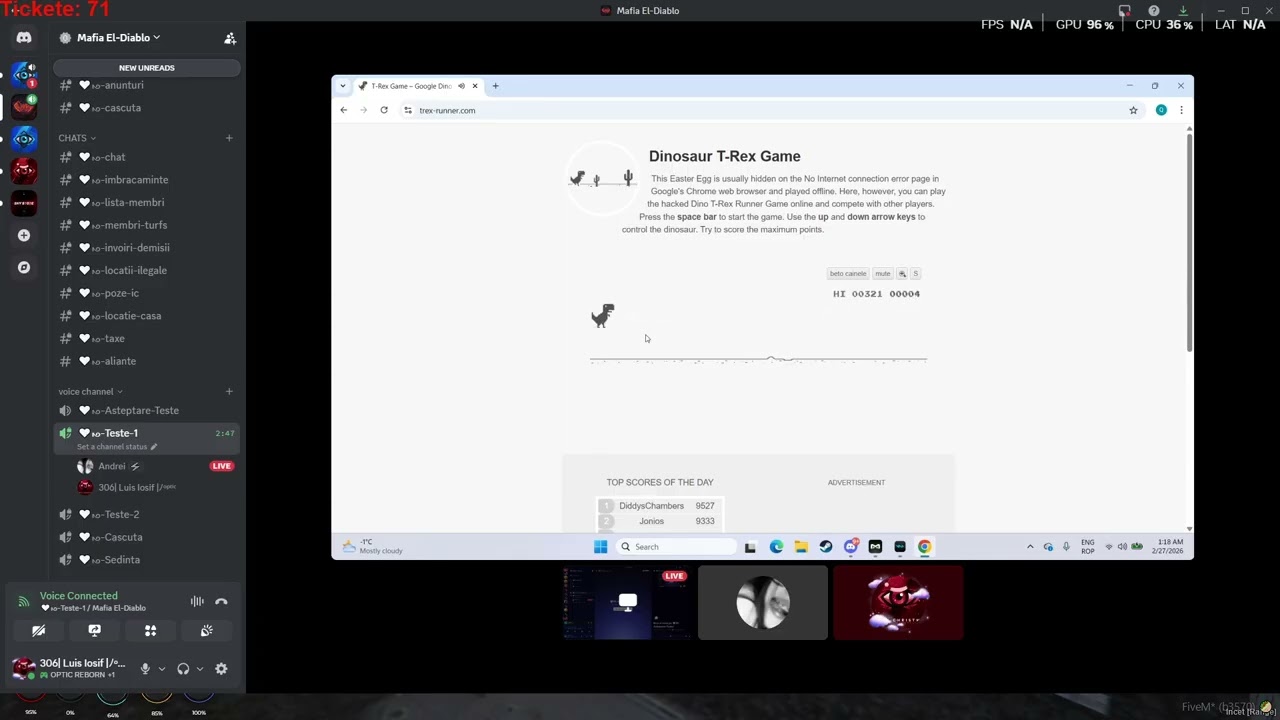Click LIVE badge next to Andrei

coord(222,466)
